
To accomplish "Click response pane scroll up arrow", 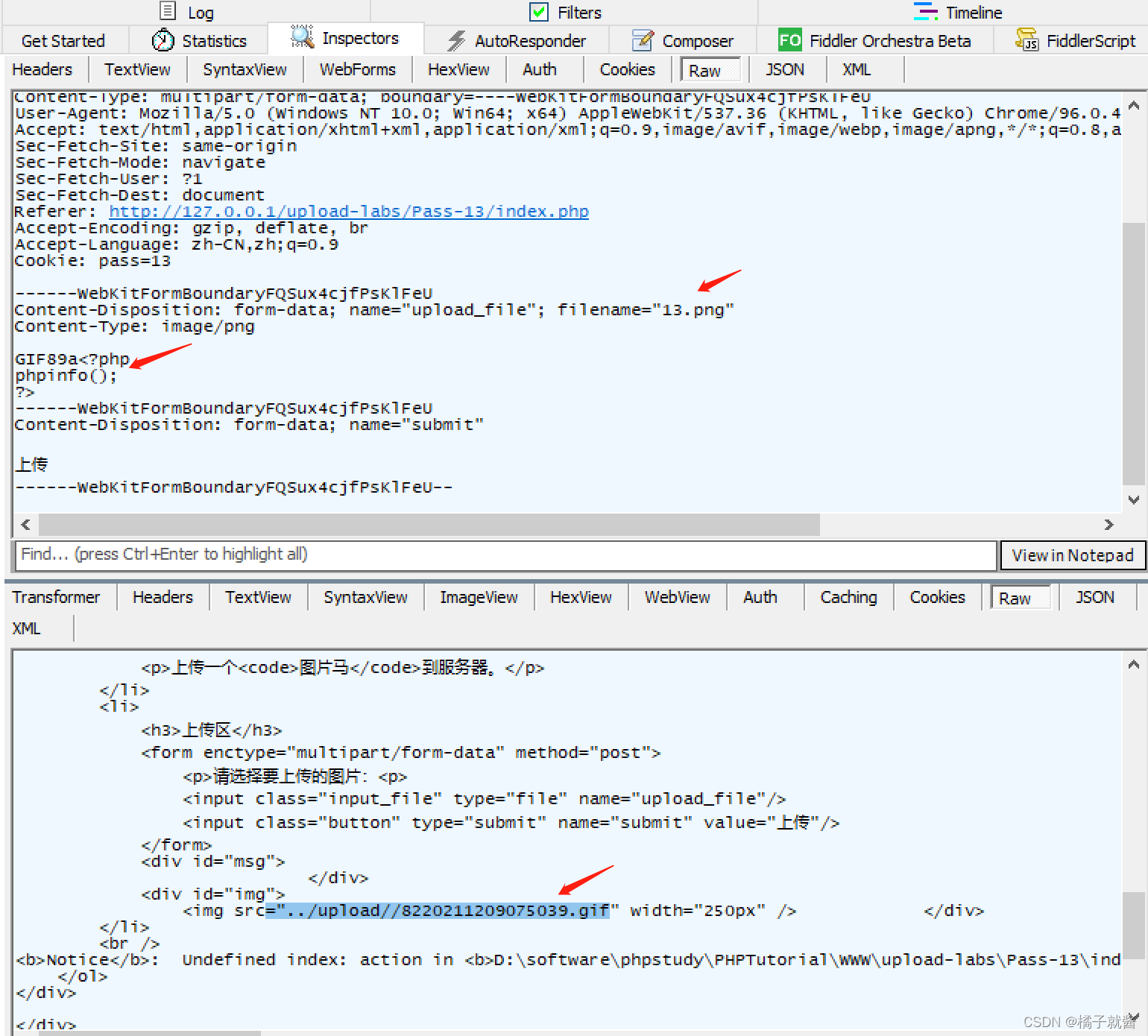I will (x=1134, y=665).
